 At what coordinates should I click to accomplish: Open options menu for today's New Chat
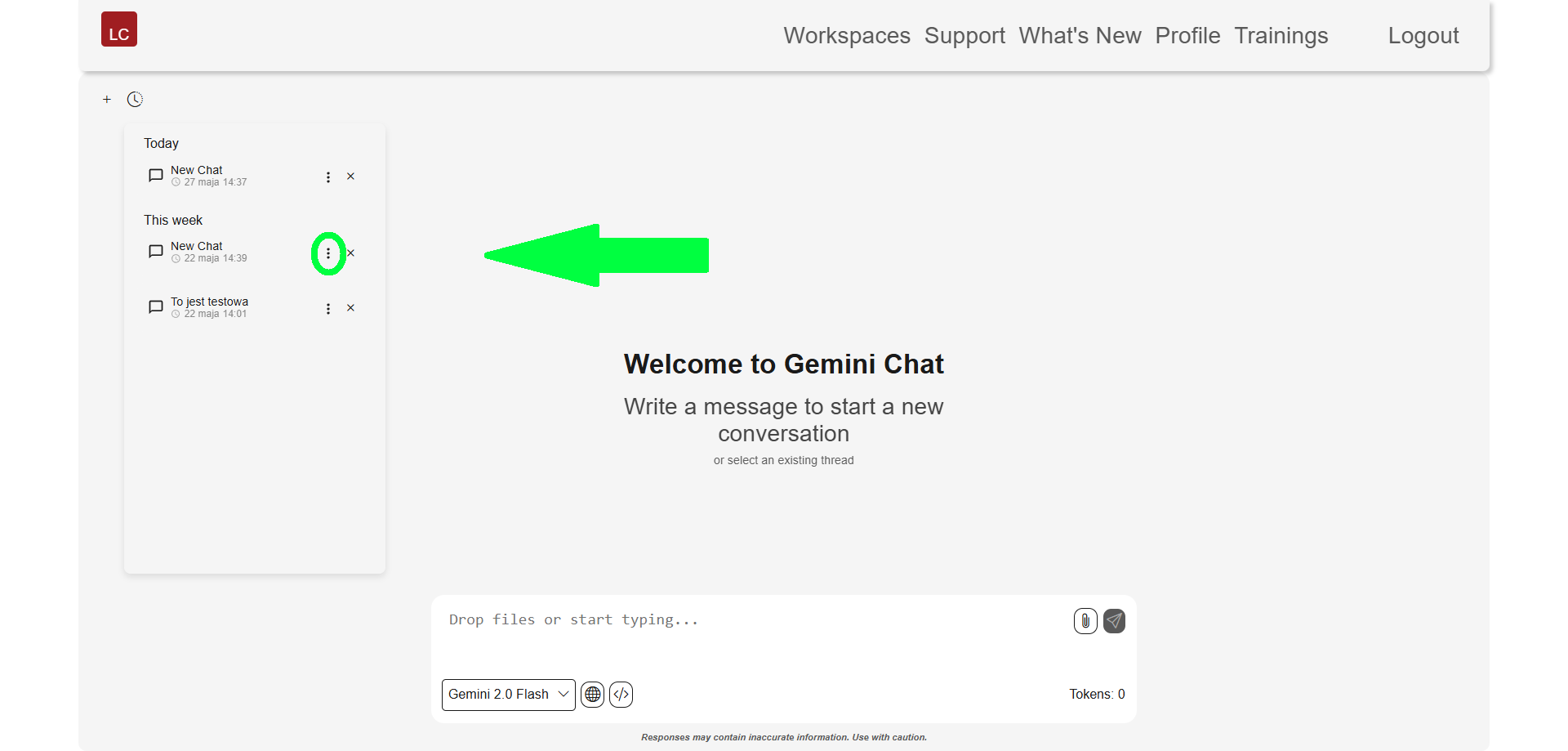click(x=328, y=177)
